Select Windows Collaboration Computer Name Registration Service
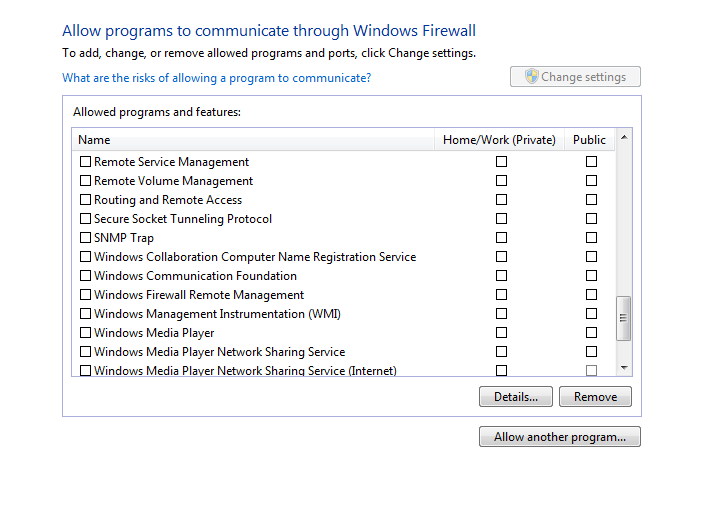The image size is (713, 527). (x=255, y=257)
